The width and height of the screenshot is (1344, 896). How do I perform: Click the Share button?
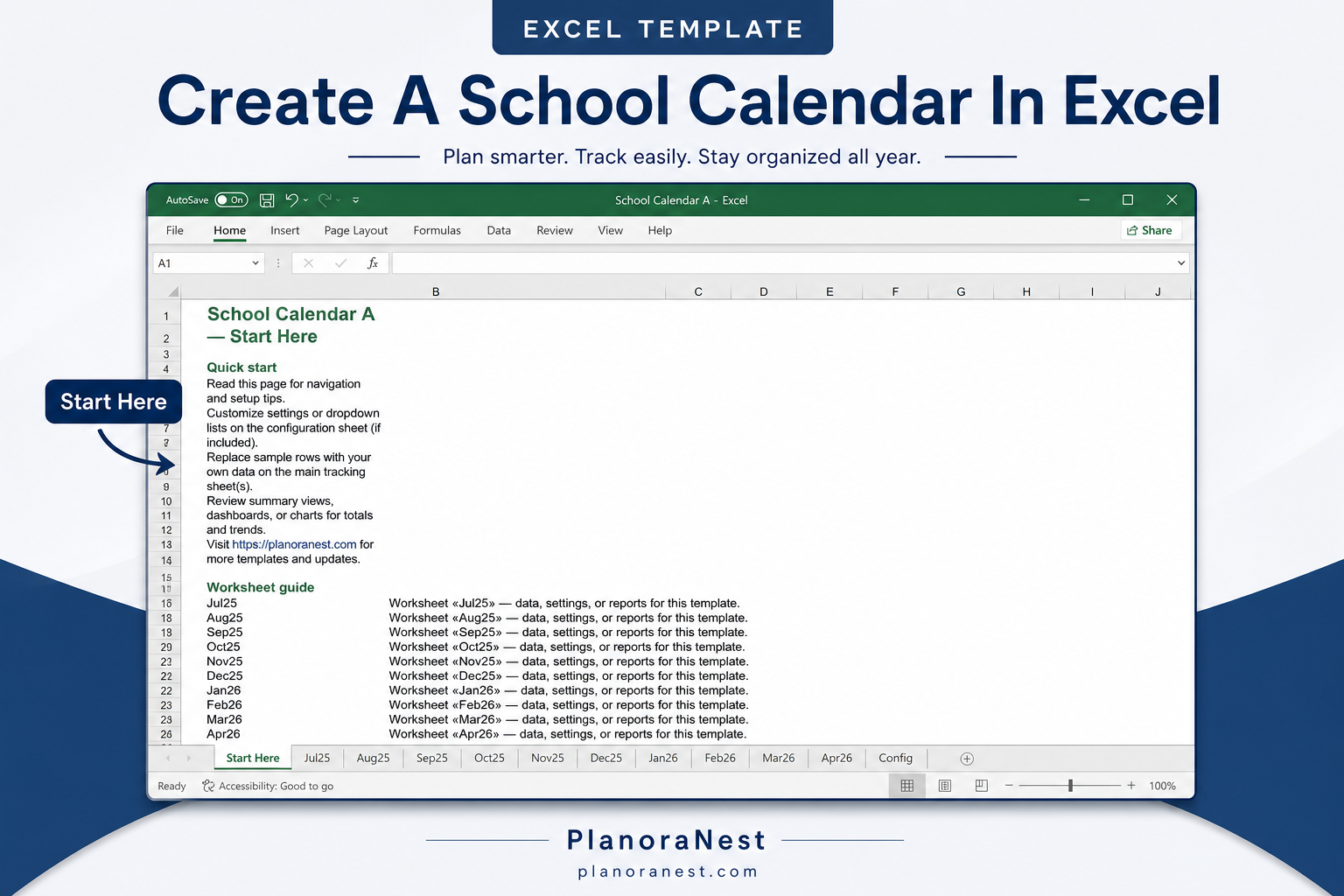pyautogui.click(x=1151, y=230)
